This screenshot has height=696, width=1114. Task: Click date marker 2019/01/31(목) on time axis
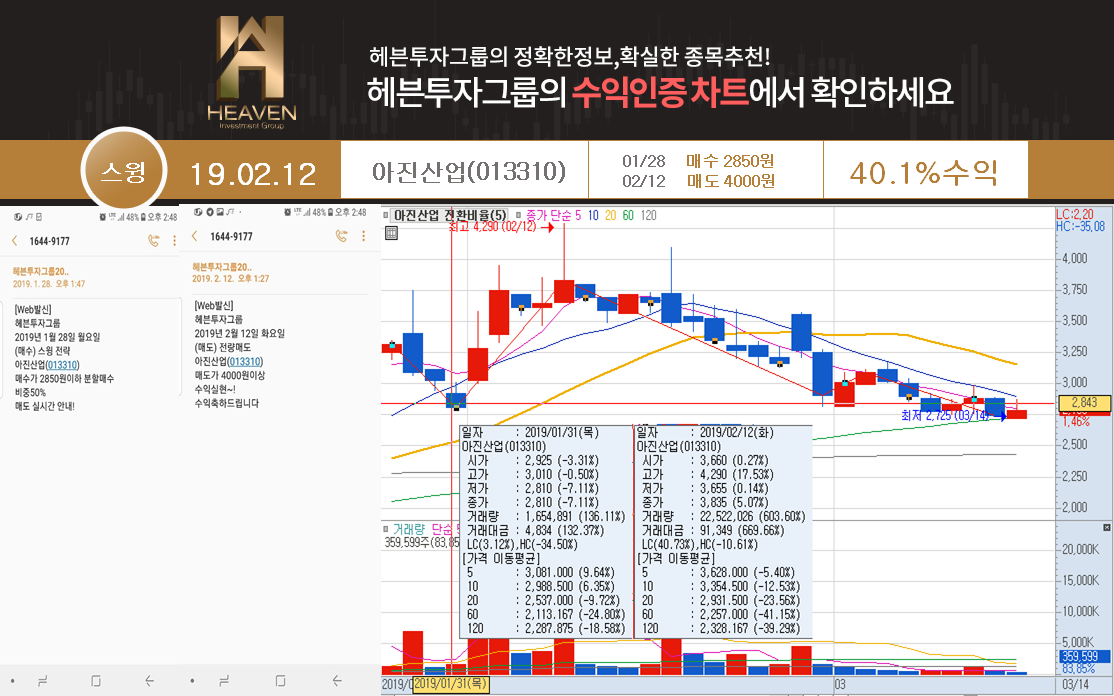pyautogui.click(x=450, y=684)
